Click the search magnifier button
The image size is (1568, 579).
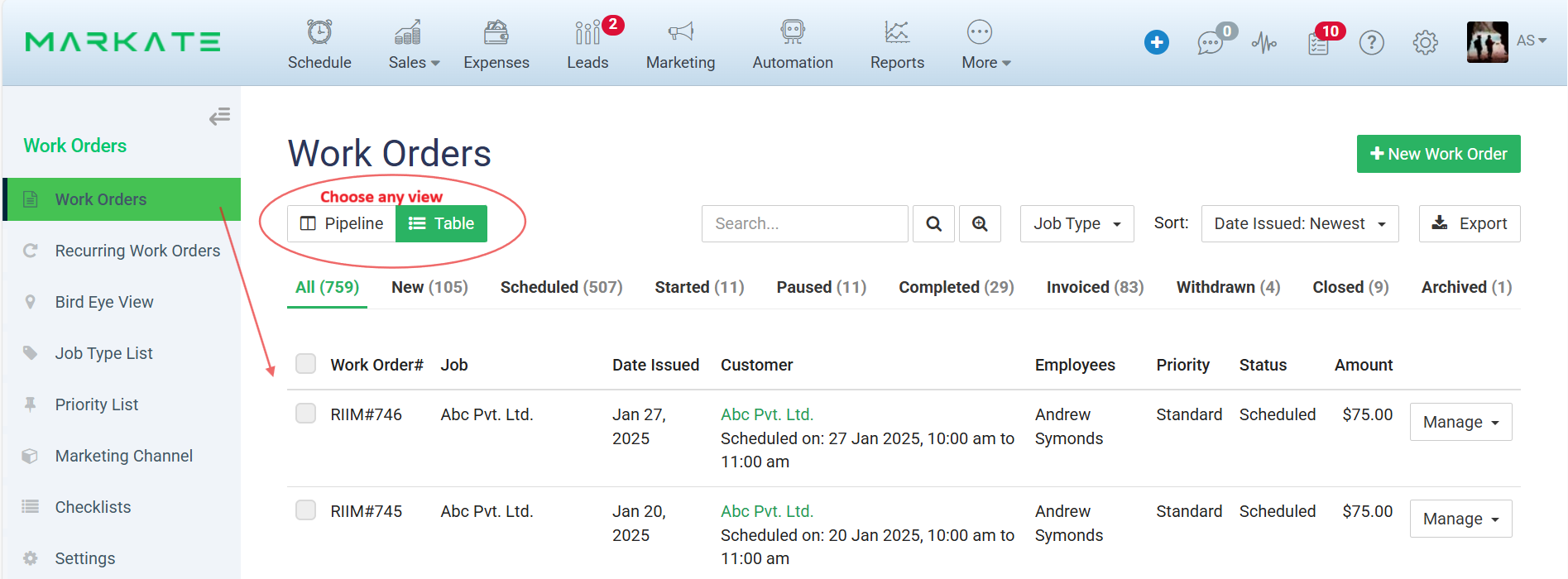coord(933,223)
